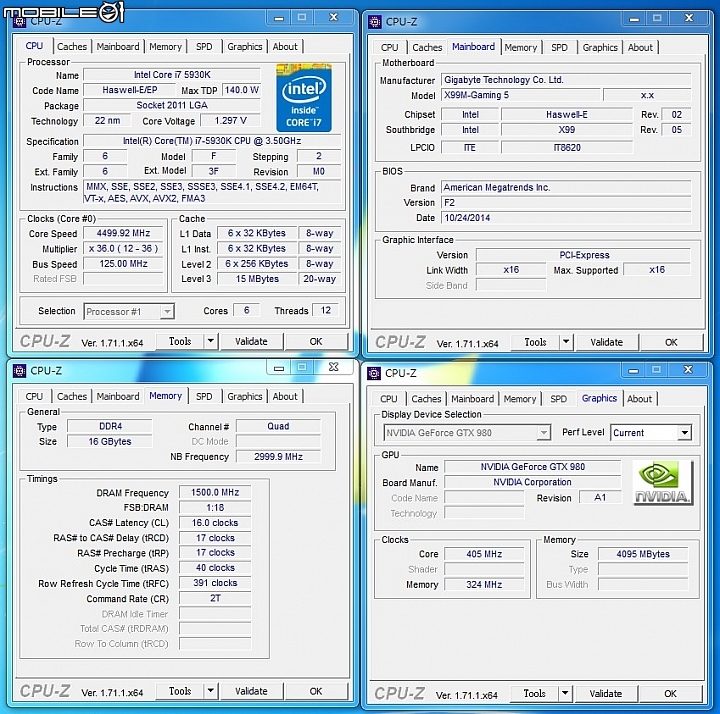
Task: Minimize the Memory CPU-Z window
Action: (279, 367)
